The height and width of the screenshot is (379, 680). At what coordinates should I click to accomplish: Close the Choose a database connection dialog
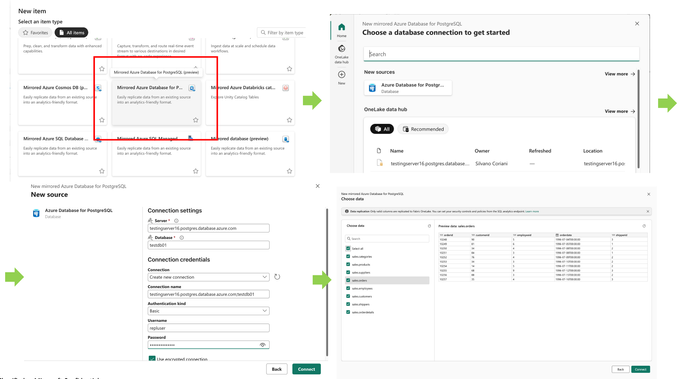pos(637,24)
